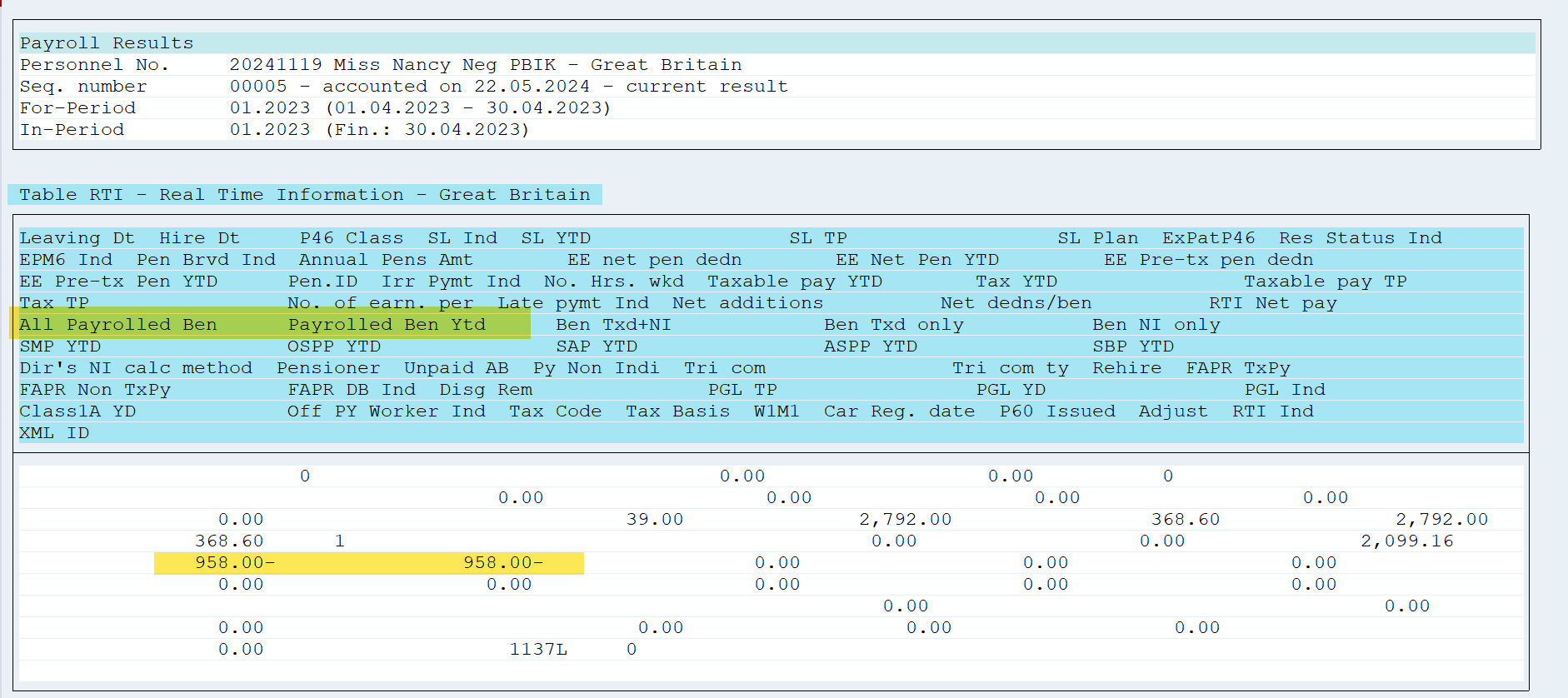Select the Ben Txd only label
The width and height of the screenshot is (1568, 698).
[894, 325]
